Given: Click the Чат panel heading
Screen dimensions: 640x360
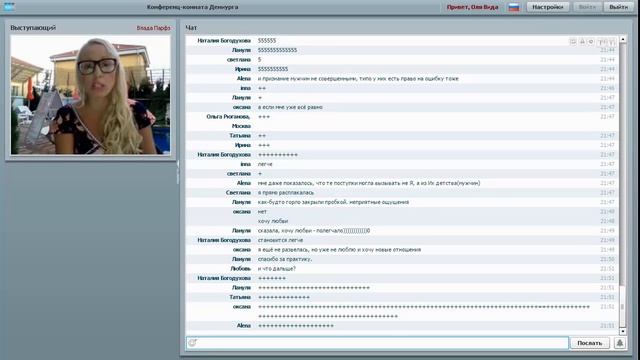Looking at the screenshot, I should 191,28.
